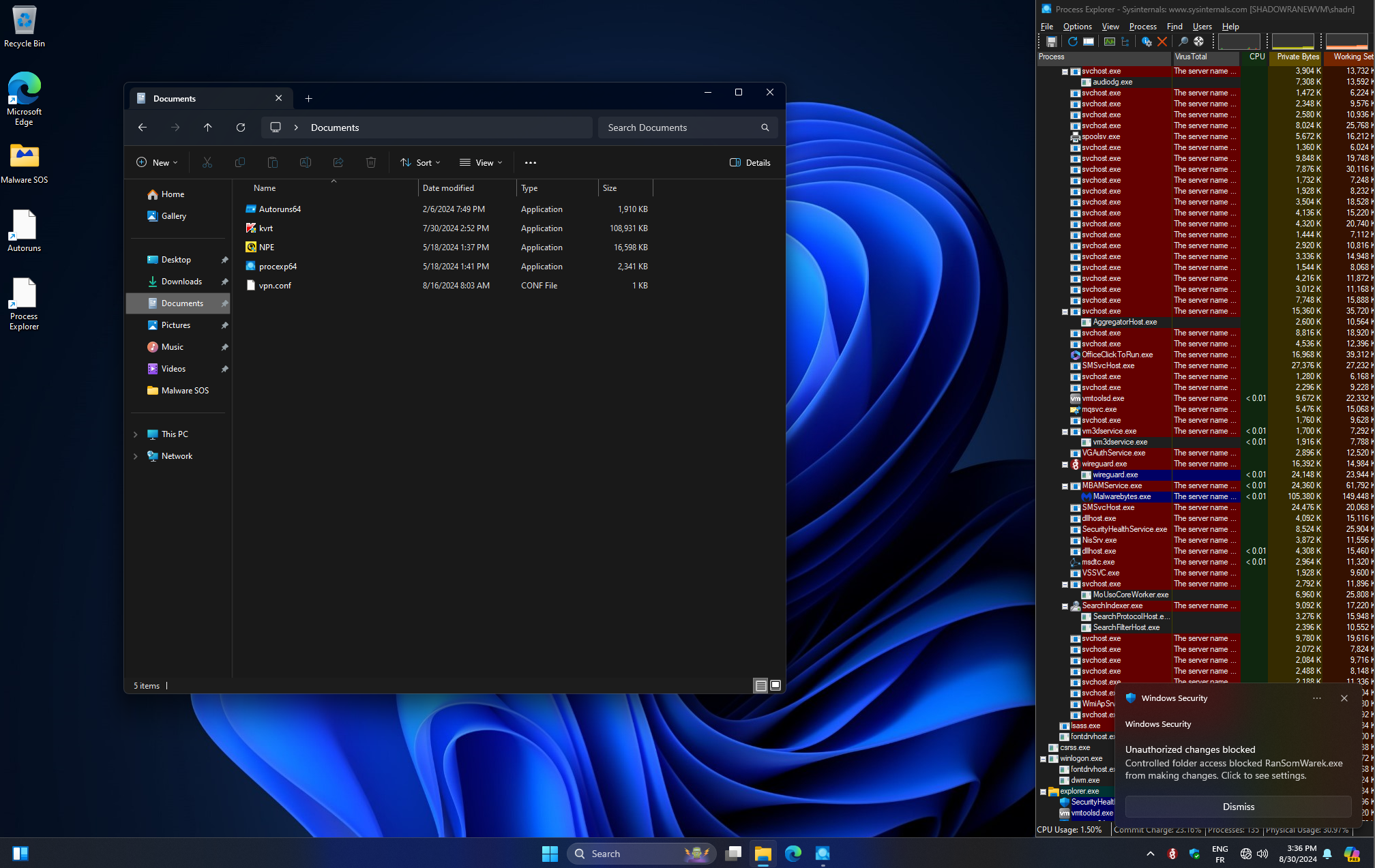The image size is (1375, 868).
Task: Open the System Information graph icon
Action: tap(1110, 42)
